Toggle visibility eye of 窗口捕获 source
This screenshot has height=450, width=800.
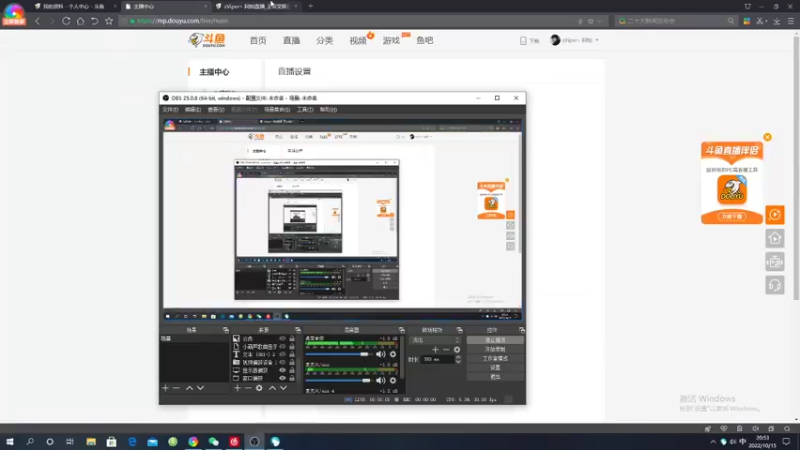[x=282, y=378]
